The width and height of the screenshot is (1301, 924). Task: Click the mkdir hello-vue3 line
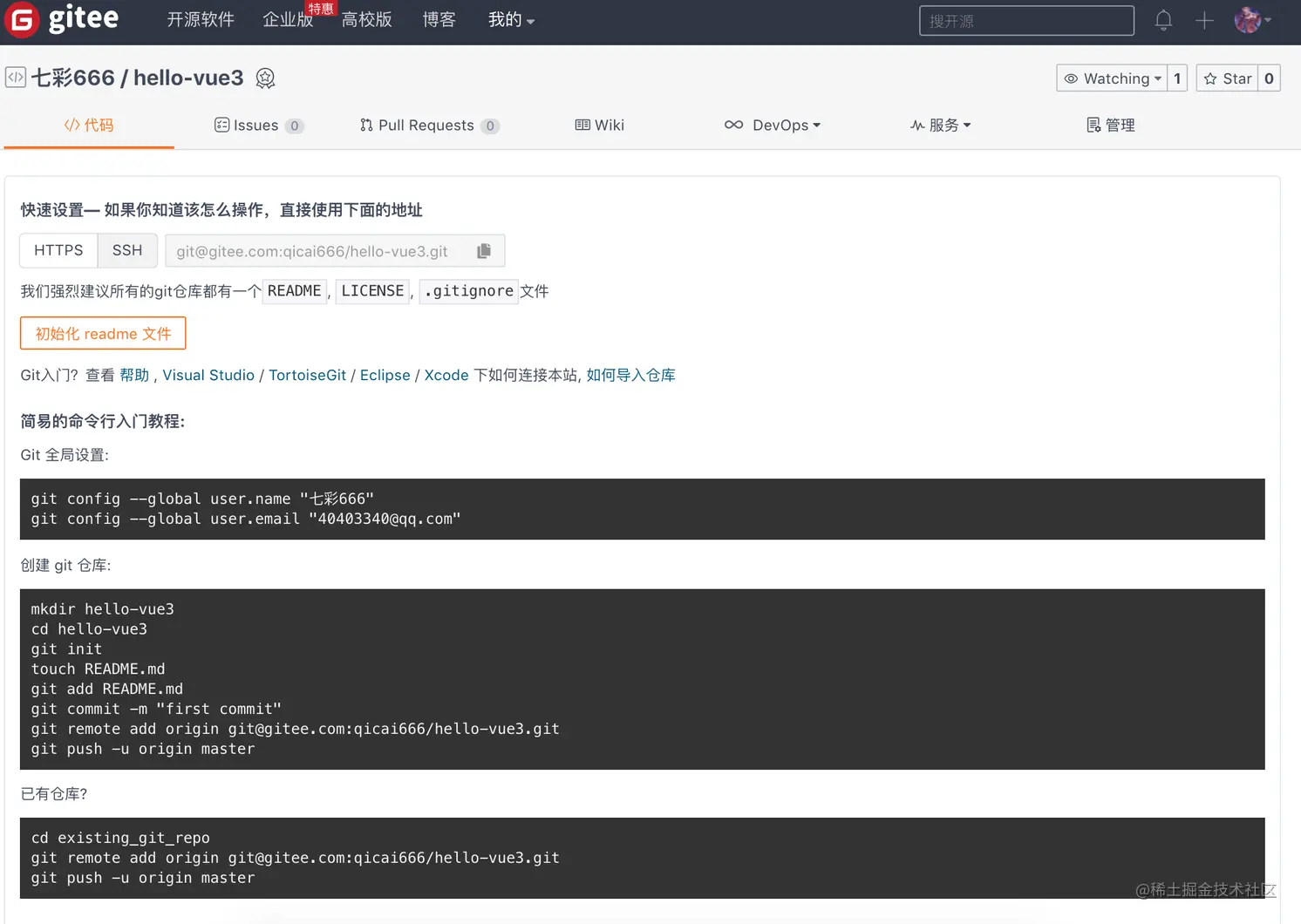point(103,608)
